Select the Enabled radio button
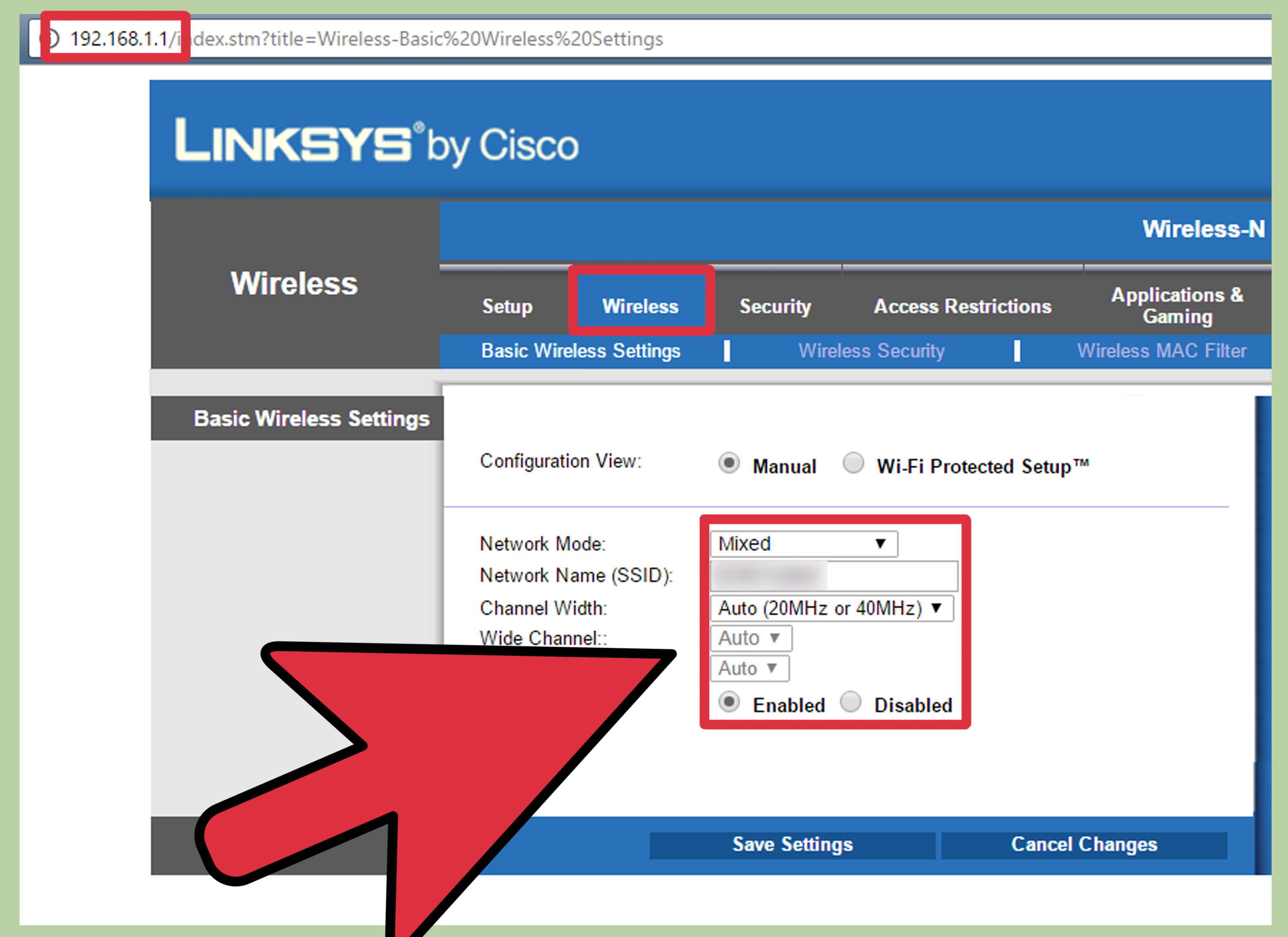The image size is (1288, 937). tap(729, 702)
